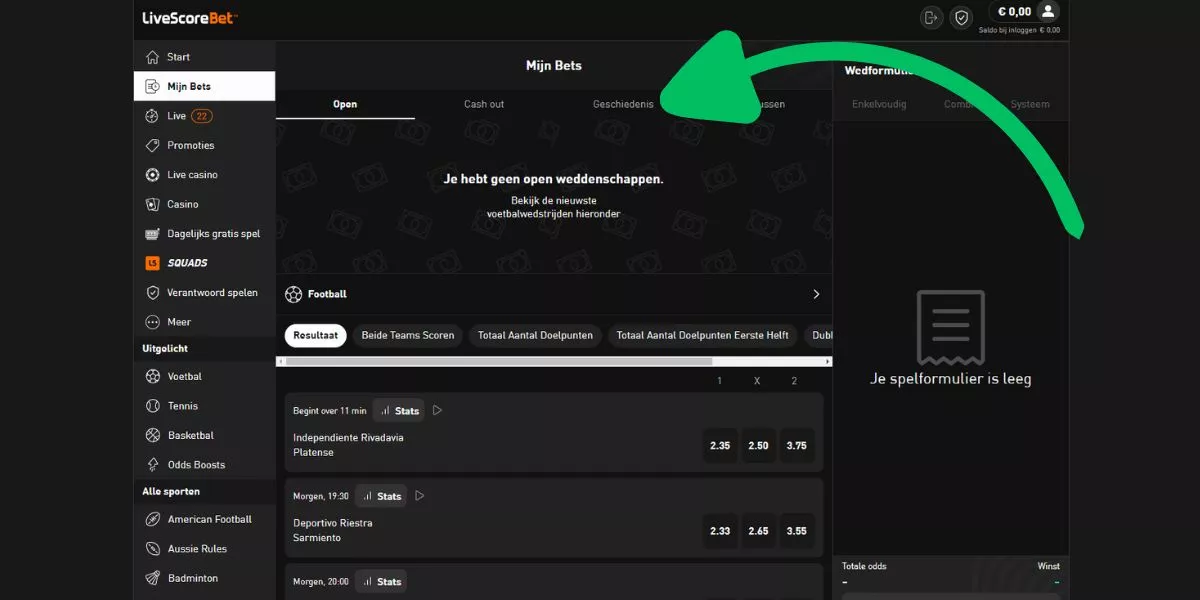Select Aussie Rules sport
Screen dimensions: 1200x600
tap(204, 549)
